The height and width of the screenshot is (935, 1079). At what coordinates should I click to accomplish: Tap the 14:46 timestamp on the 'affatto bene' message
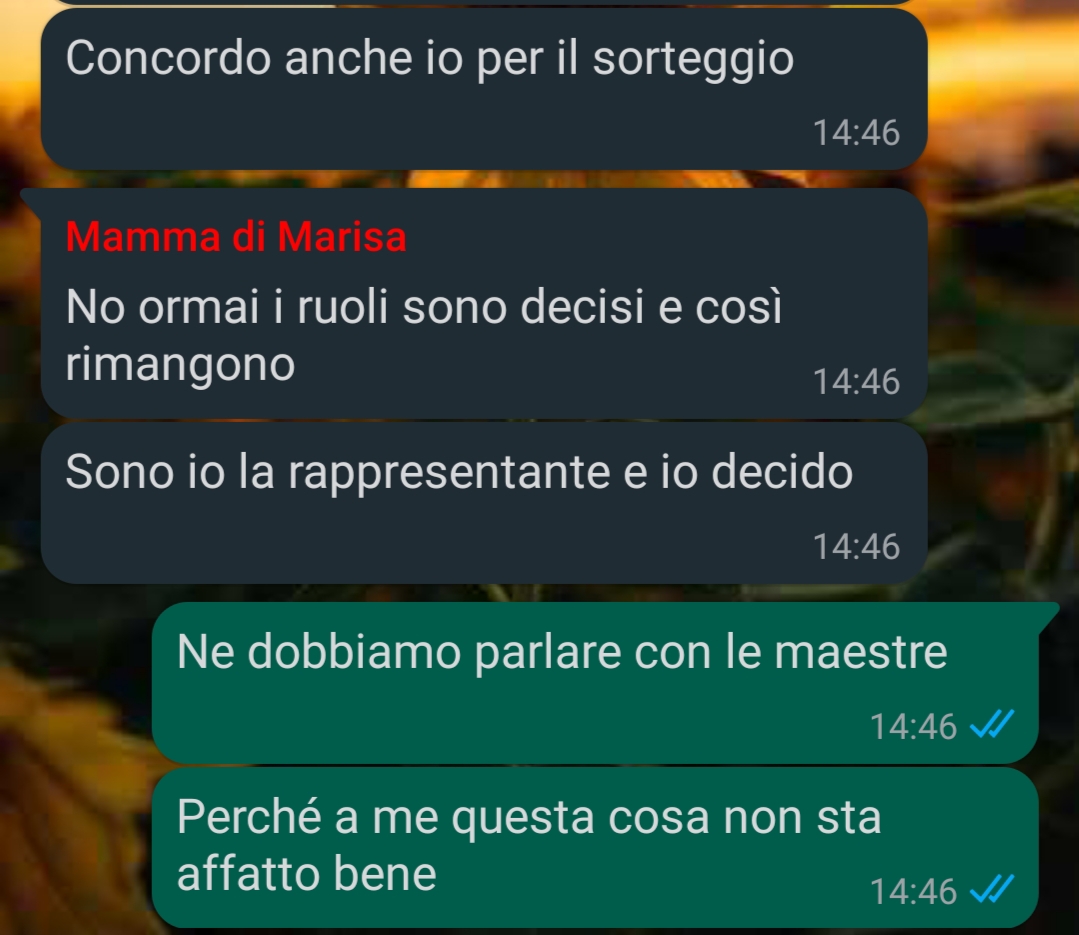tap(913, 892)
